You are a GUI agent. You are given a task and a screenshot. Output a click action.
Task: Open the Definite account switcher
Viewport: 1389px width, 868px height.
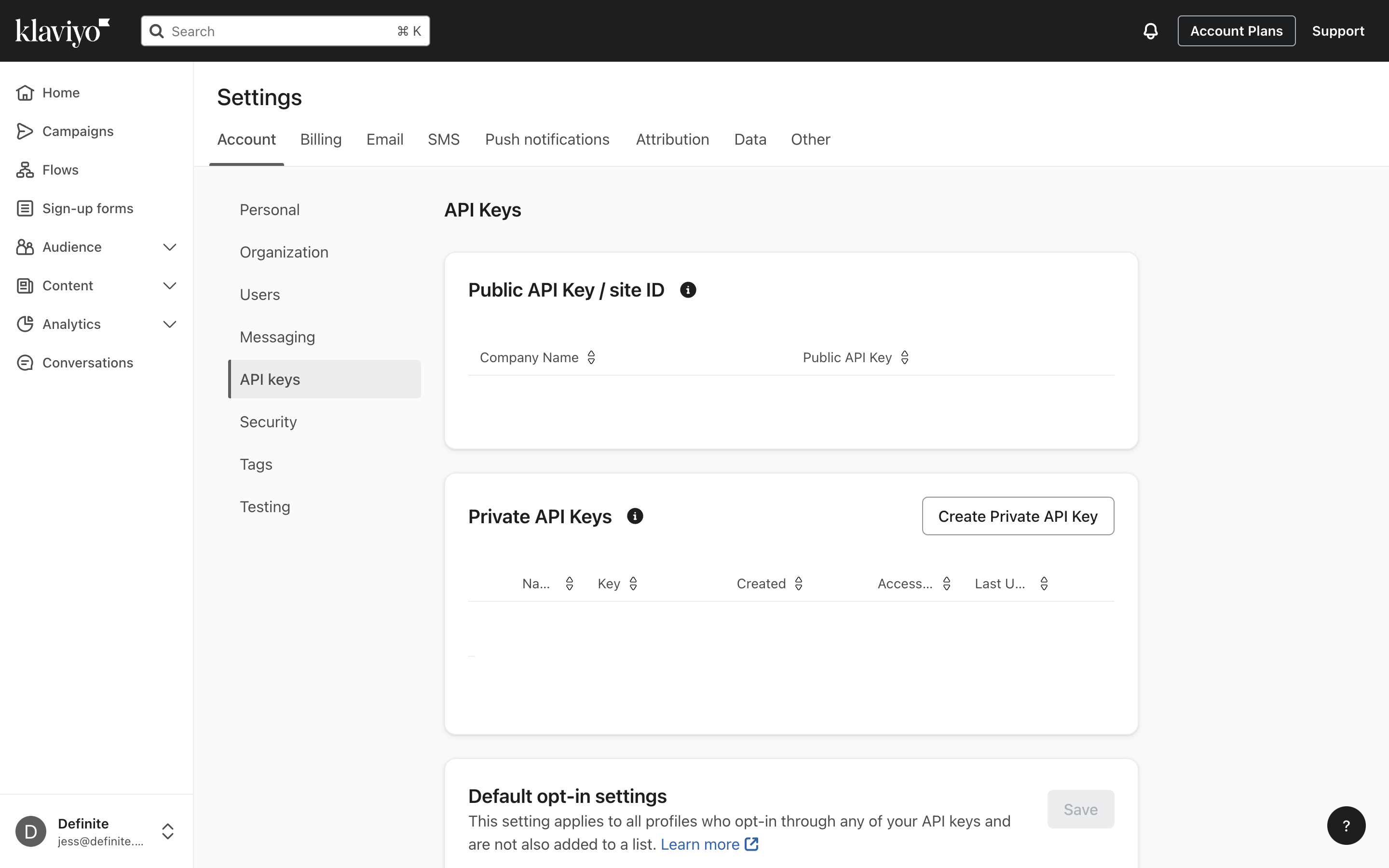coord(168,831)
